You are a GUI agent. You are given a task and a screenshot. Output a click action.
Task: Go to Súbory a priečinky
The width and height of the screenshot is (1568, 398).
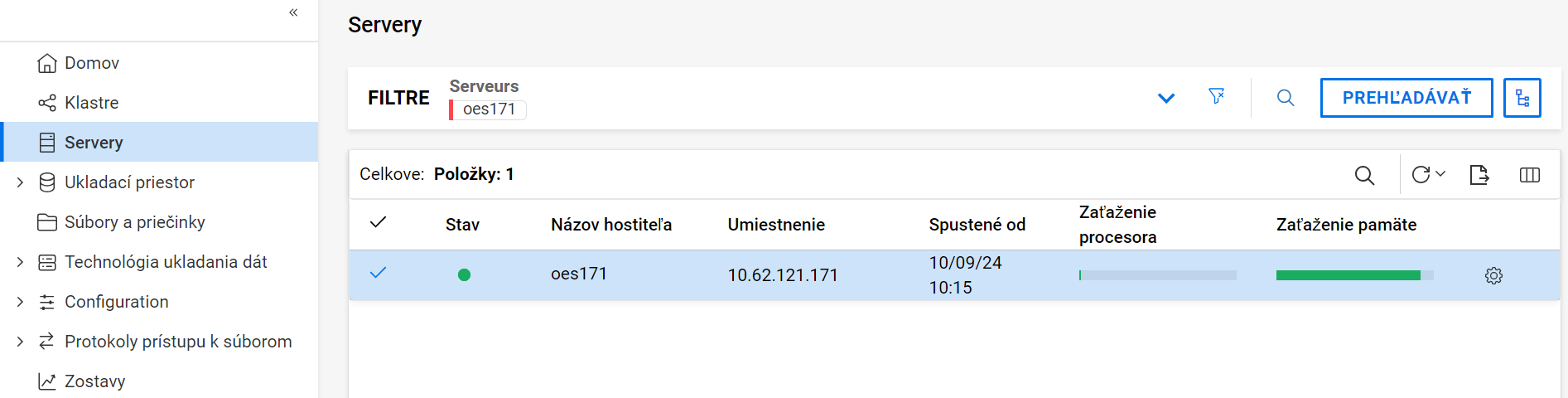[134, 222]
